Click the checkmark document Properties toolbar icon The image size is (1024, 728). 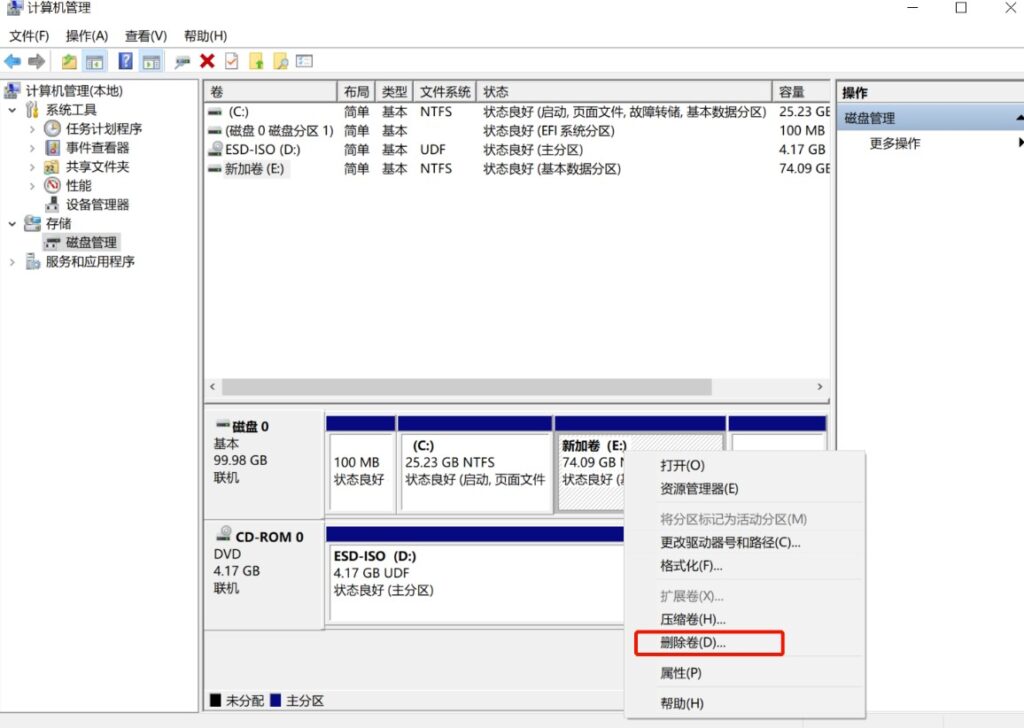[x=231, y=61]
